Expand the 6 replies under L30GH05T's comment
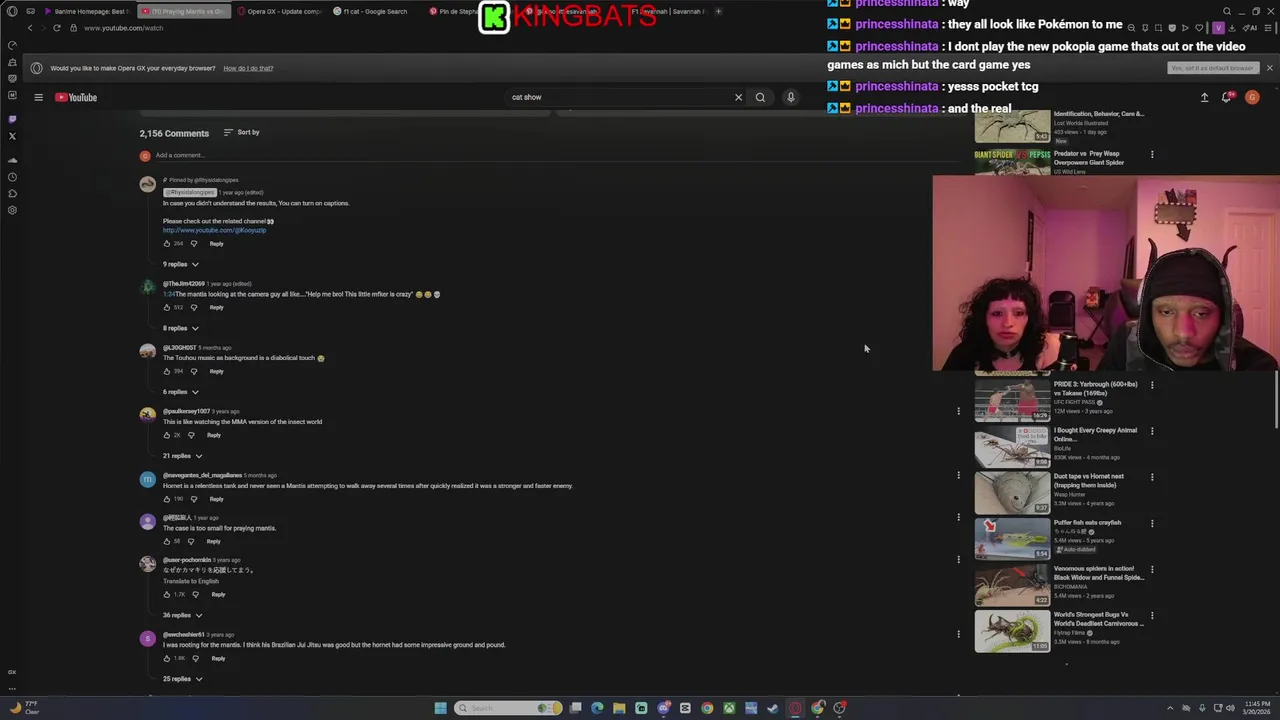Viewport: 1280px width, 720px height. tap(181, 392)
